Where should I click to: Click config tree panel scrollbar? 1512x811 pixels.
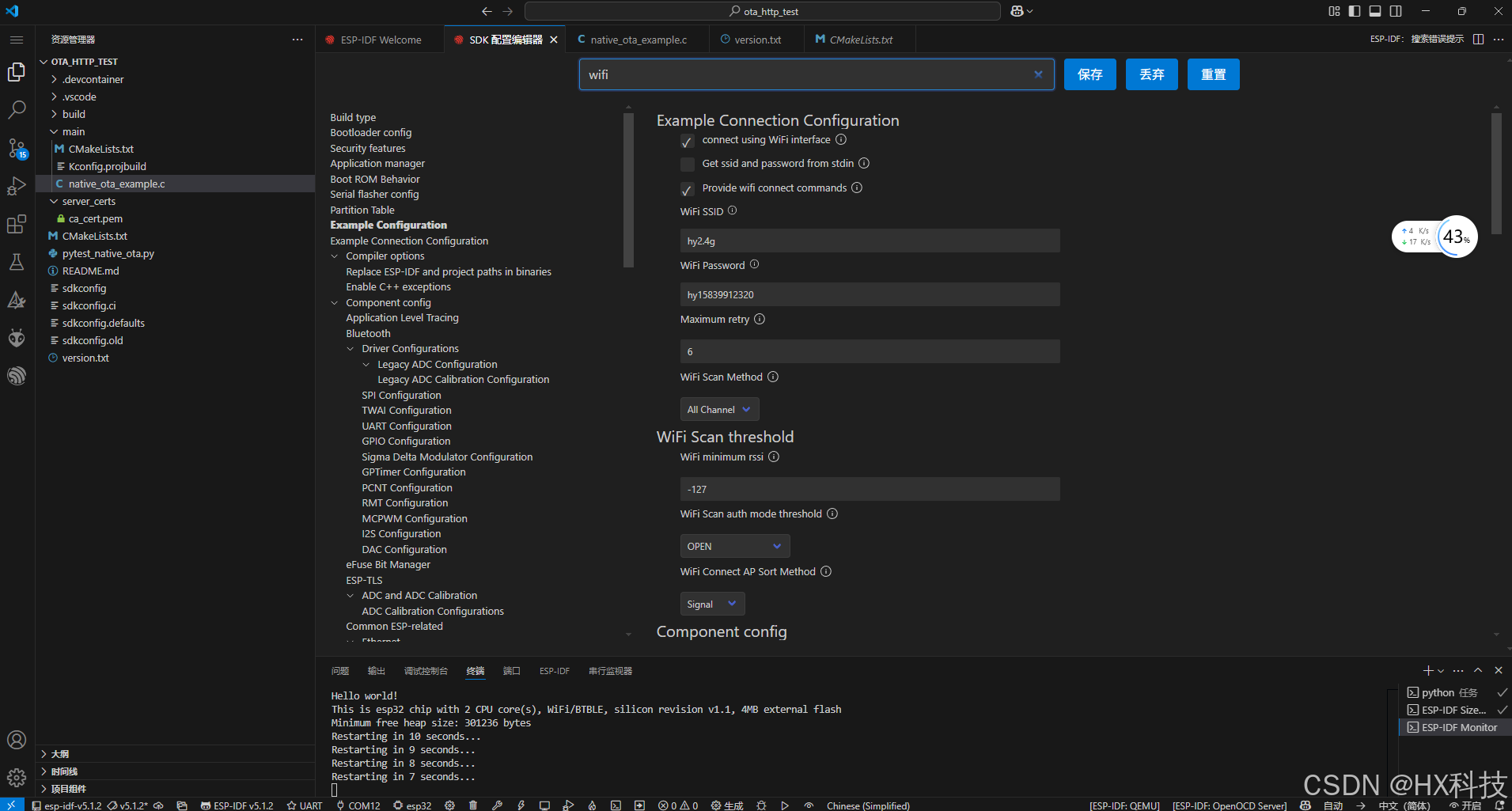point(628,190)
